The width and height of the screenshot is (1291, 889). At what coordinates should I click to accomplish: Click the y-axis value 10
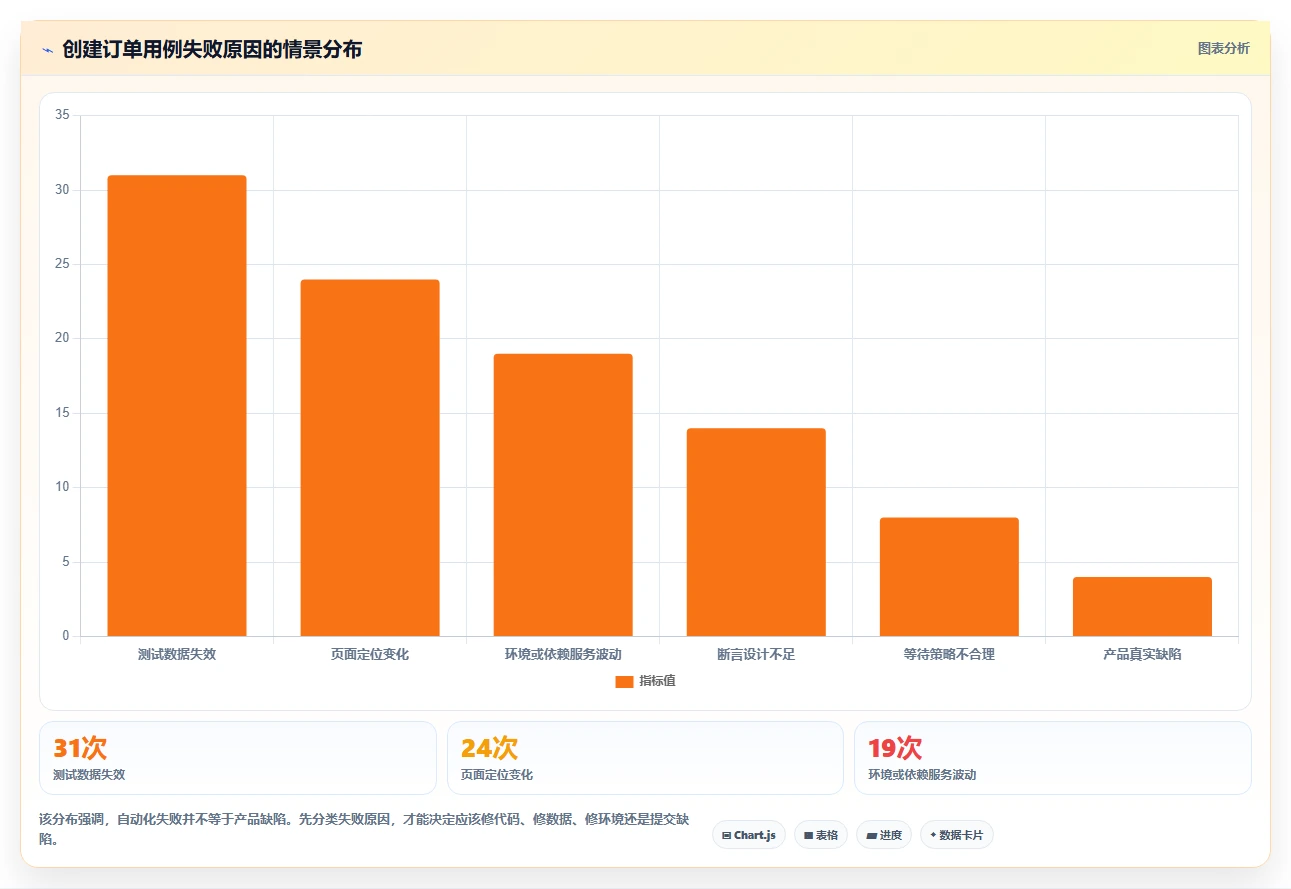pos(62,487)
